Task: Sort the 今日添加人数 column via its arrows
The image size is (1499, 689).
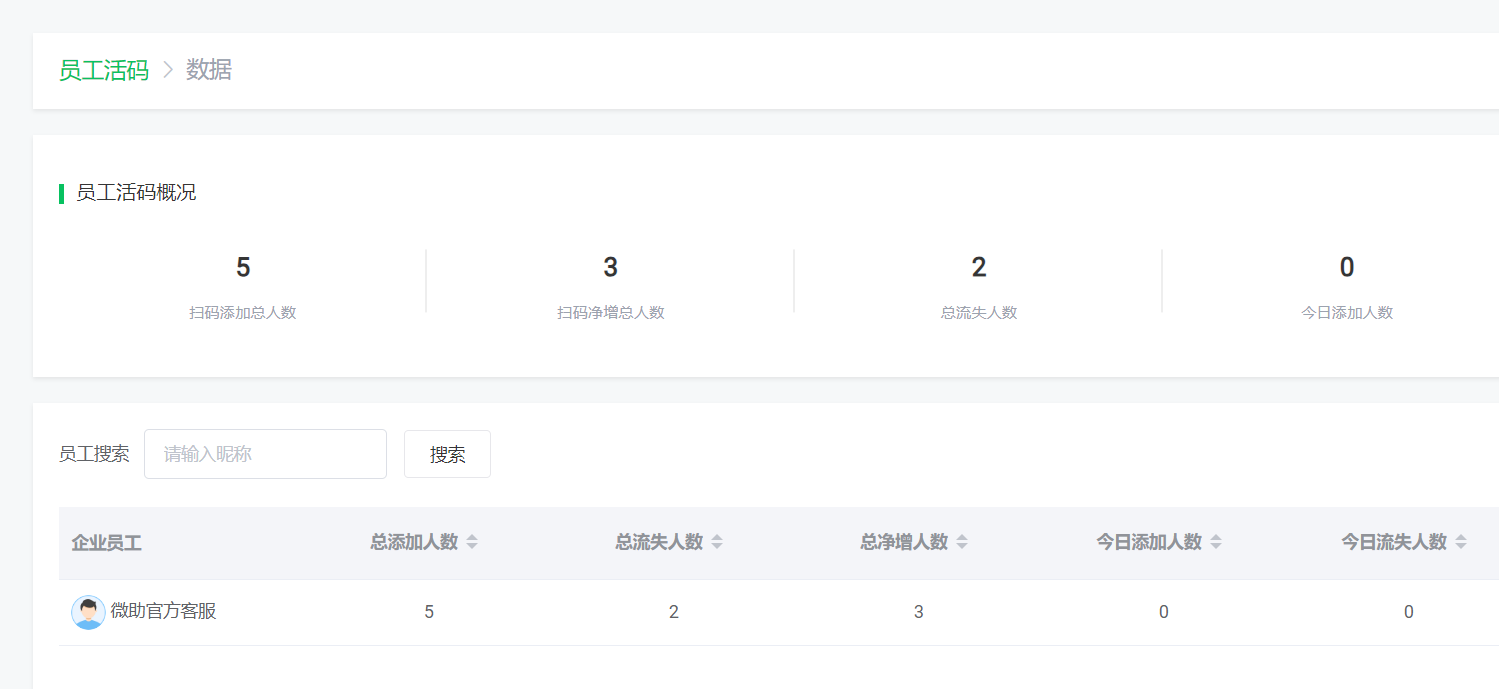Action: pos(1216,542)
